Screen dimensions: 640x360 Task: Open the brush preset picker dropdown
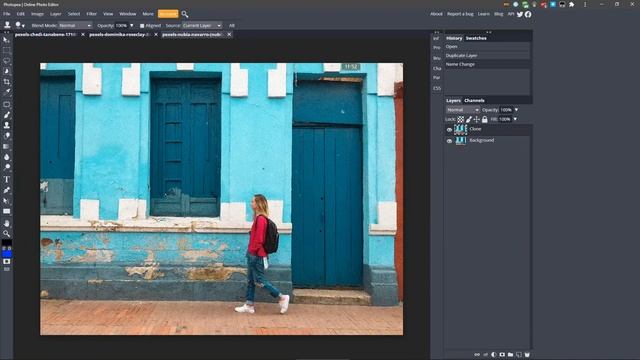click(x=20, y=25)
